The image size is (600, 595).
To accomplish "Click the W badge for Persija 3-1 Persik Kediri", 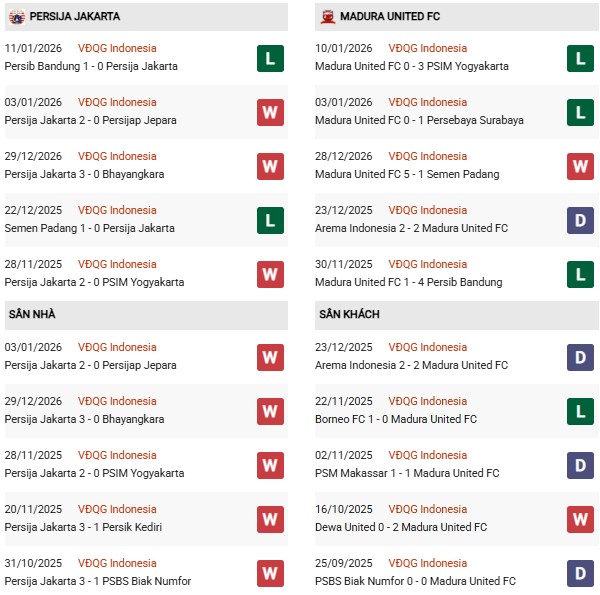I will (270, 519).
